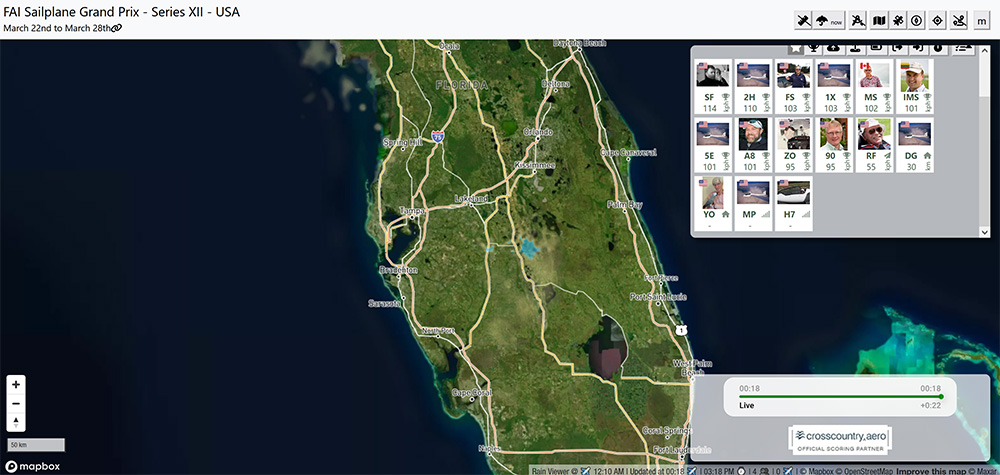
Task: Open the map style icon
Action: point(880,20)
